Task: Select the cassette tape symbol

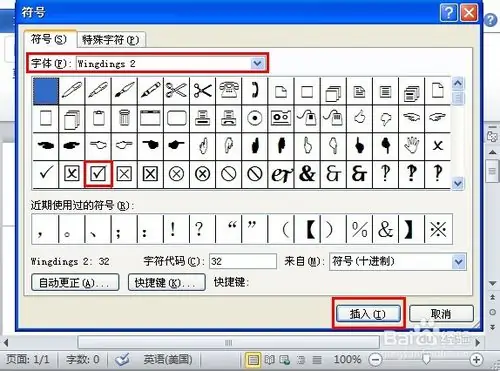Action: (x=281, y=118)
